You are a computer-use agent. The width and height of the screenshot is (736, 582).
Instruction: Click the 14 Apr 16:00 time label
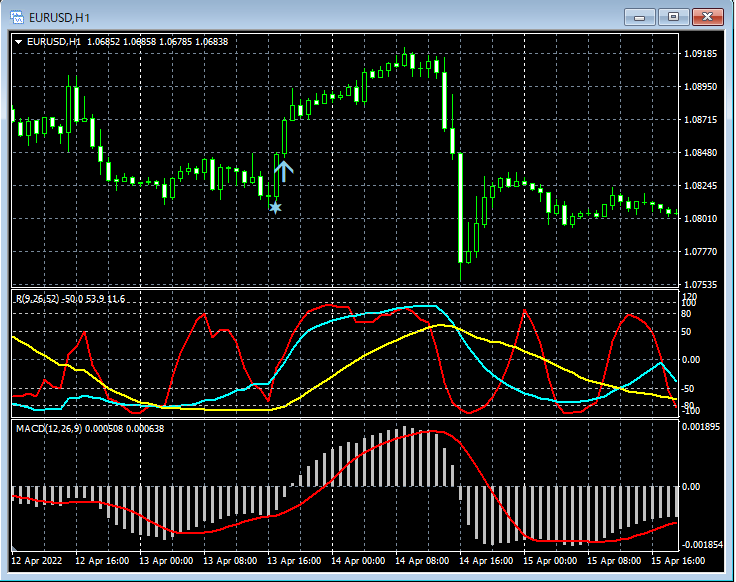pos(486,561)
